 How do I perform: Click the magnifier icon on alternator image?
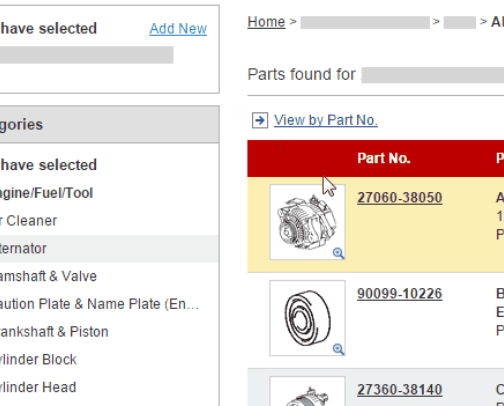point(338,253)
